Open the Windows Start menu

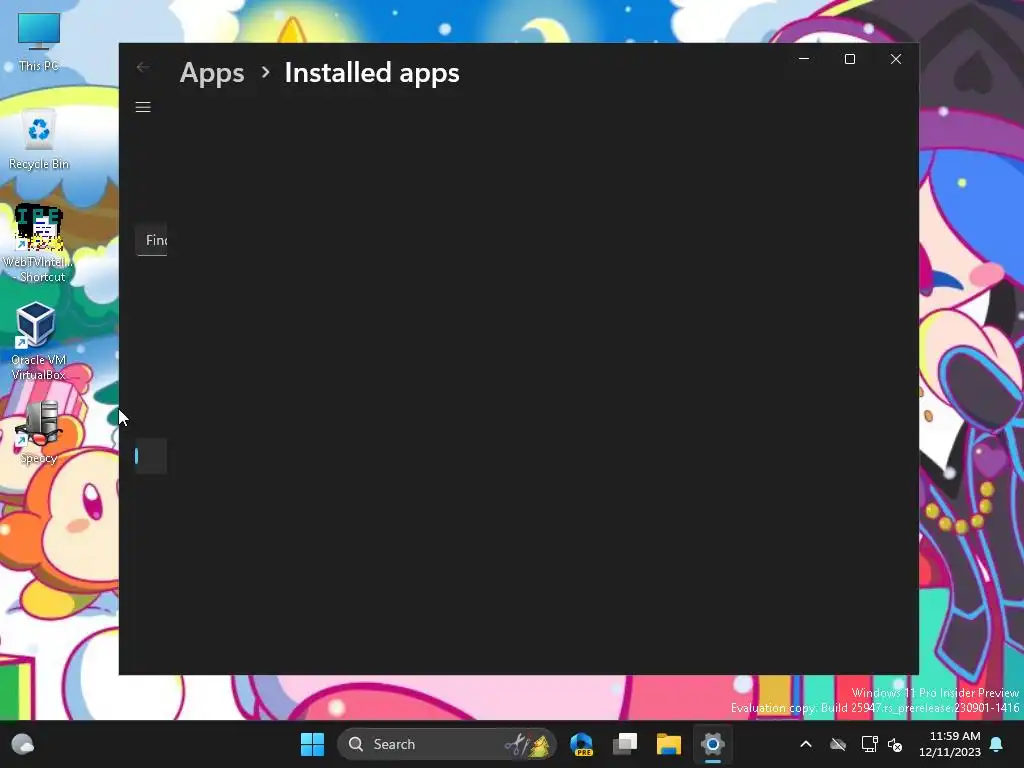pyautogui.click(x=312, y=744)
